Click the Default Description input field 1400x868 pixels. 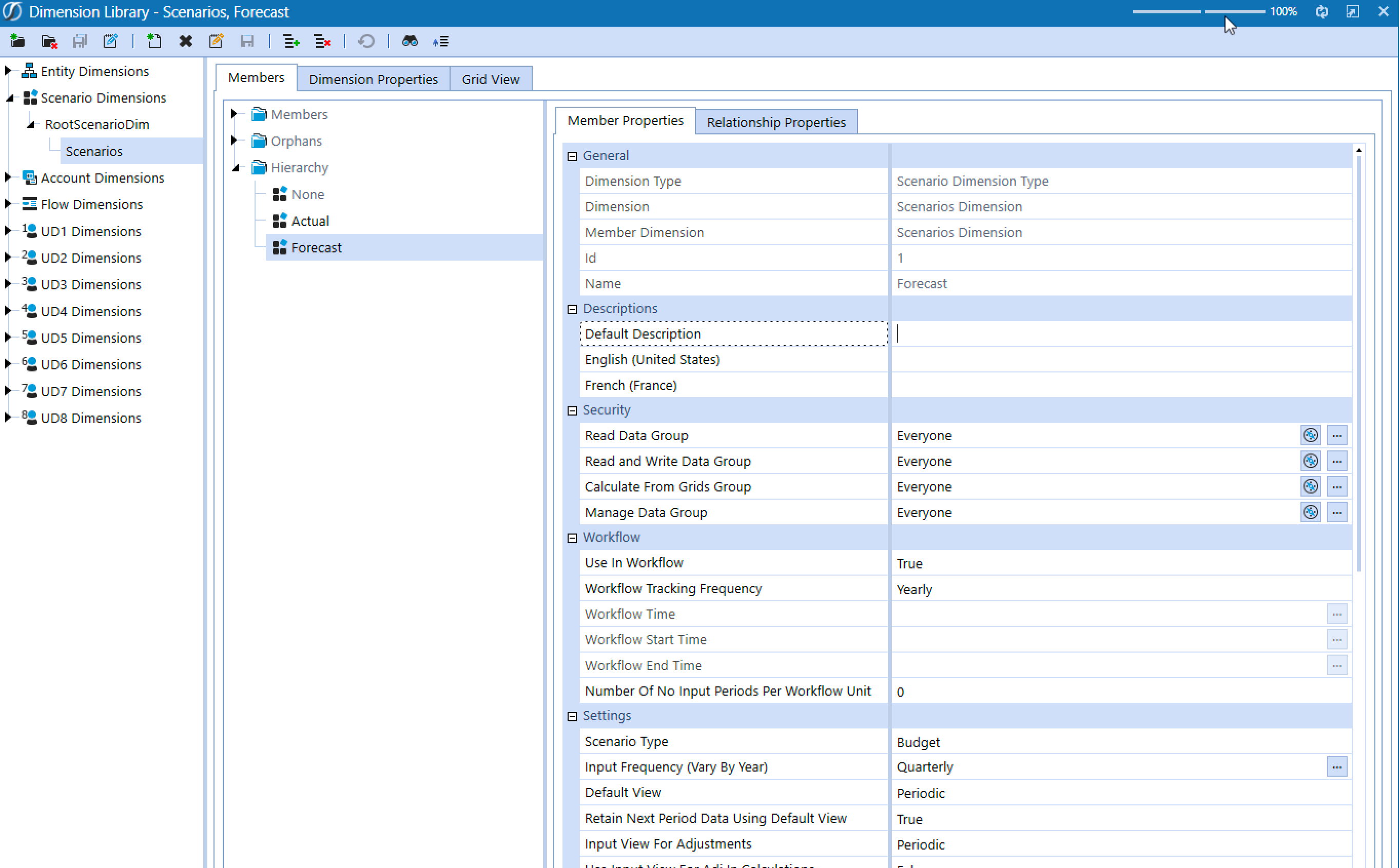tap(1121, 333)
